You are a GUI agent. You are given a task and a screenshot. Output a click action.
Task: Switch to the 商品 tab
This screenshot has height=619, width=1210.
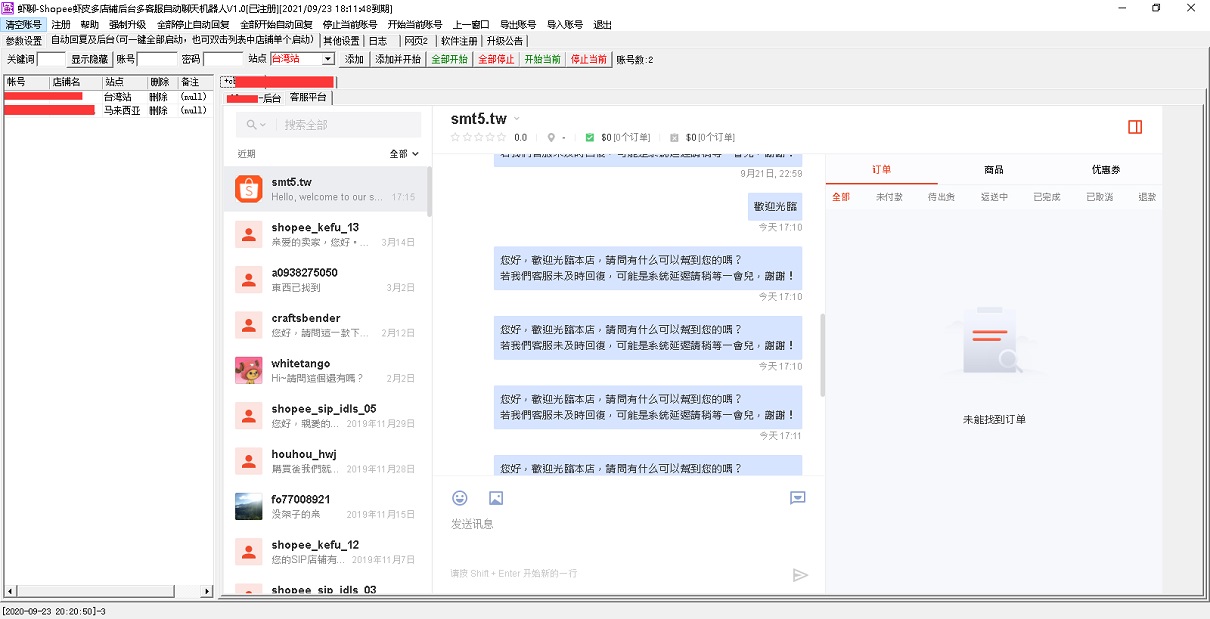(x=993, y=170)
